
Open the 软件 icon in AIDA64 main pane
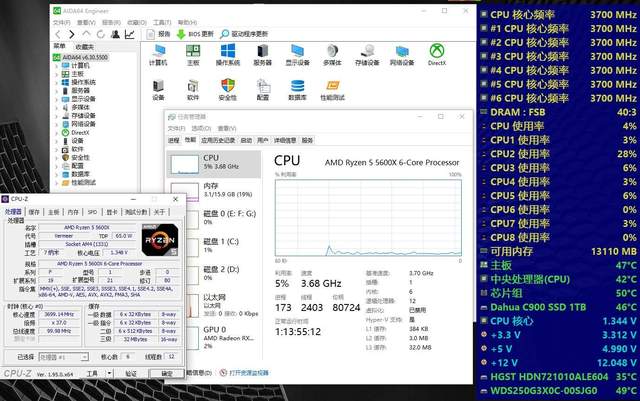193,90
